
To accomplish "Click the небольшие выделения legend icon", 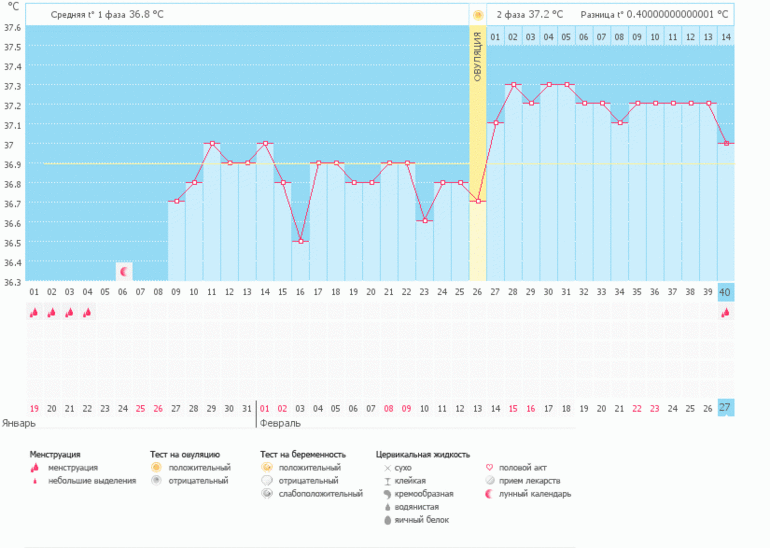I will [36, 481].
